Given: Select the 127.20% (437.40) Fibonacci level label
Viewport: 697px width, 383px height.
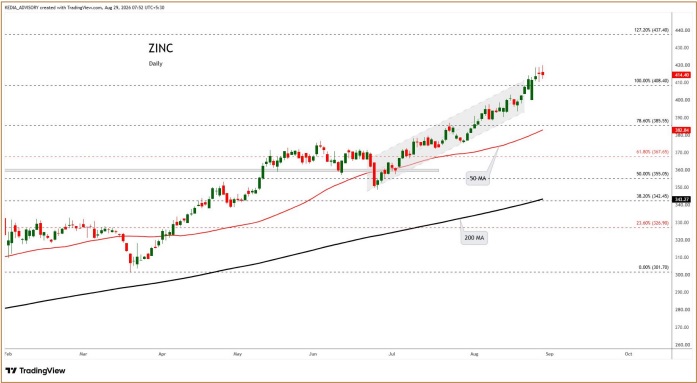Looking at the screenshot, I should click(x=651, y=30).
